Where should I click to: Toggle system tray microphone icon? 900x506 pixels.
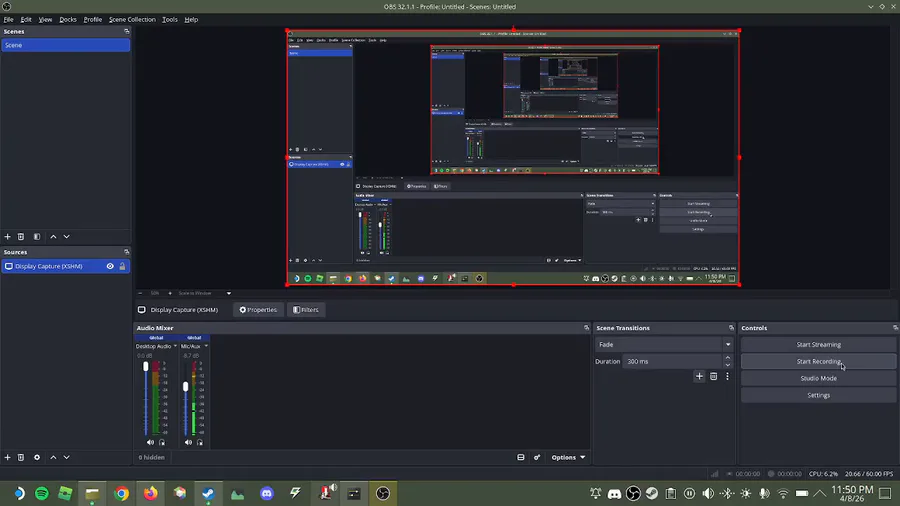point(765,493)
